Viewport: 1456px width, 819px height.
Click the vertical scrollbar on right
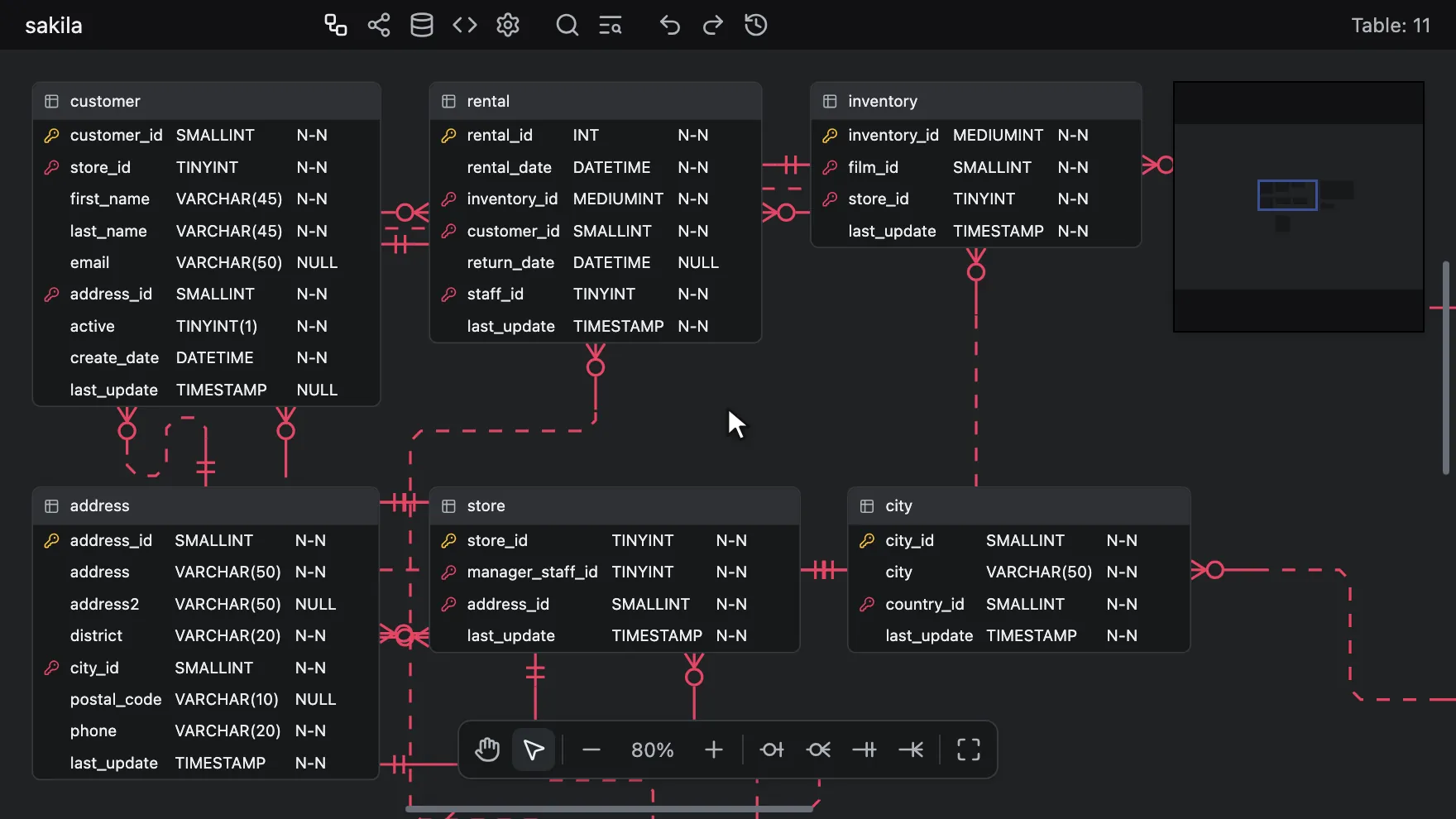pyautogui.click(x=1446, y=368)
